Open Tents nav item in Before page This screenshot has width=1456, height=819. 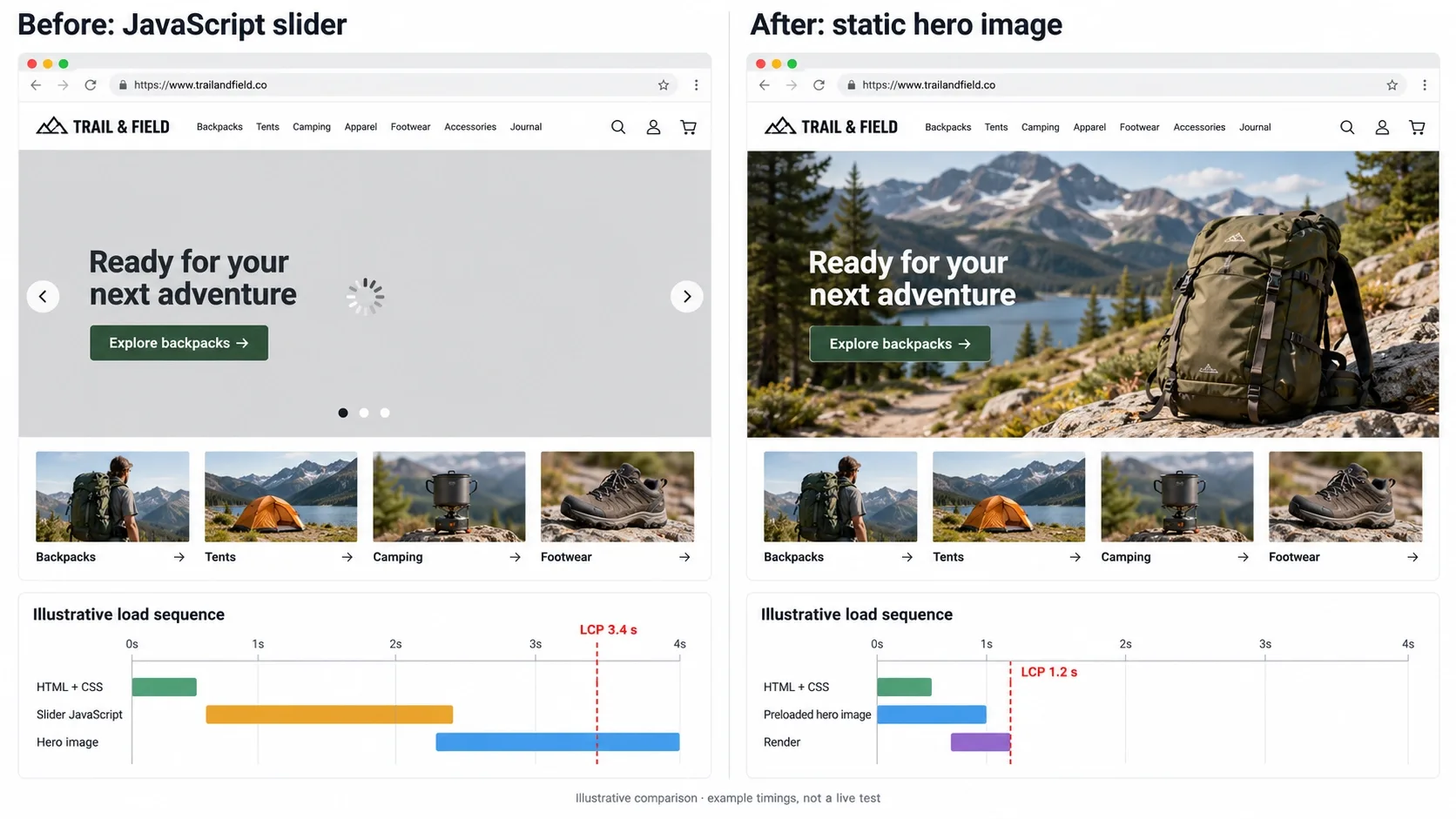[x=267, y=127]
